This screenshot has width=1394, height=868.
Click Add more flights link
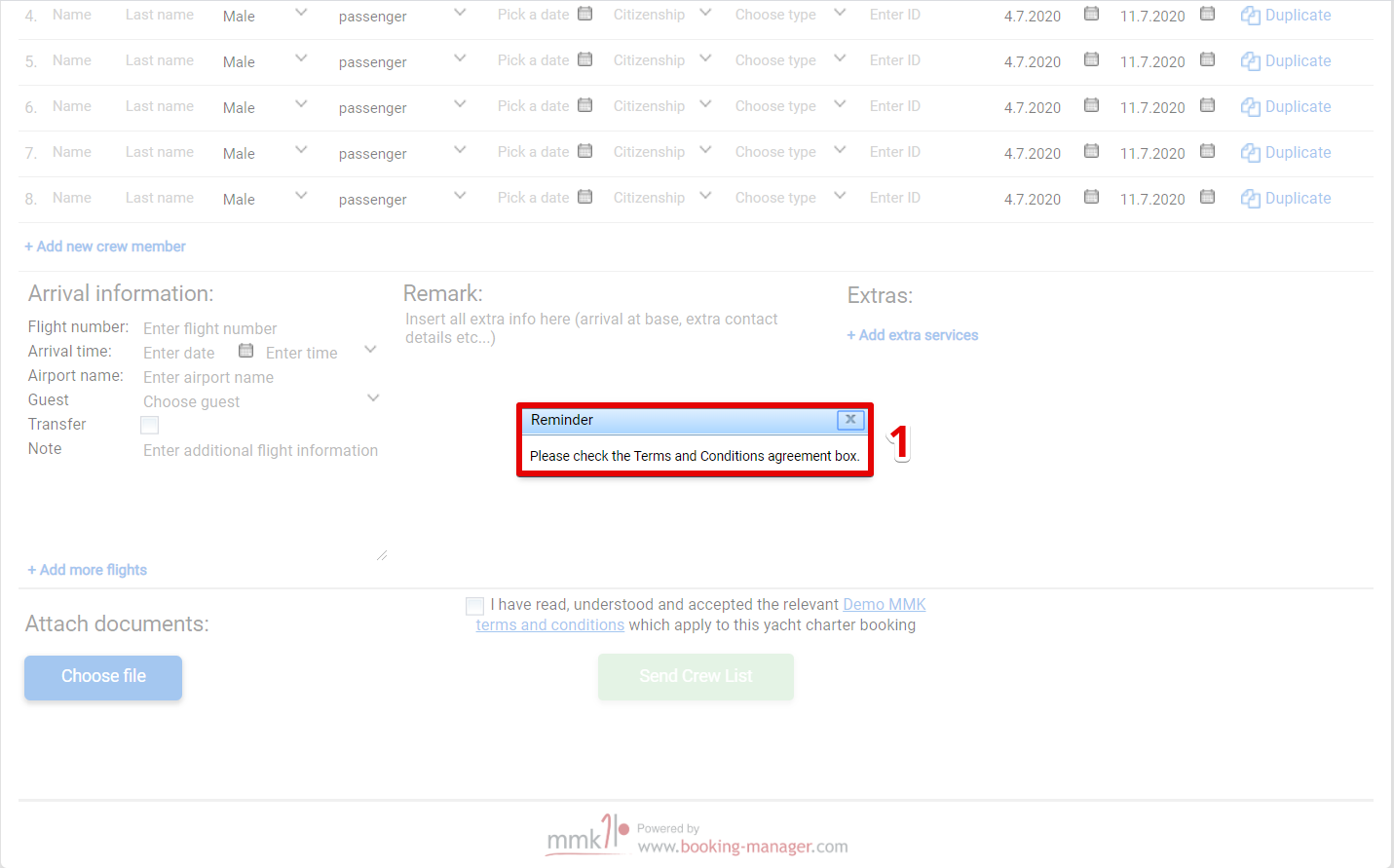point(88,570)
